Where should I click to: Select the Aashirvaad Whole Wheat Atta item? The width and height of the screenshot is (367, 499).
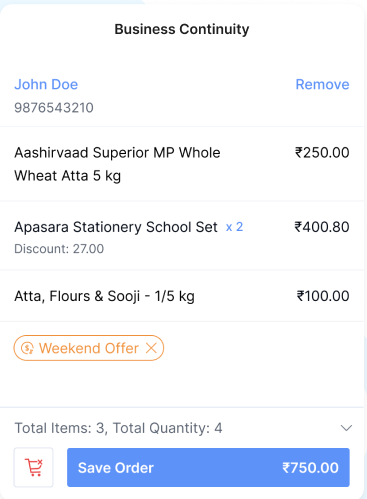coord(182,164)
